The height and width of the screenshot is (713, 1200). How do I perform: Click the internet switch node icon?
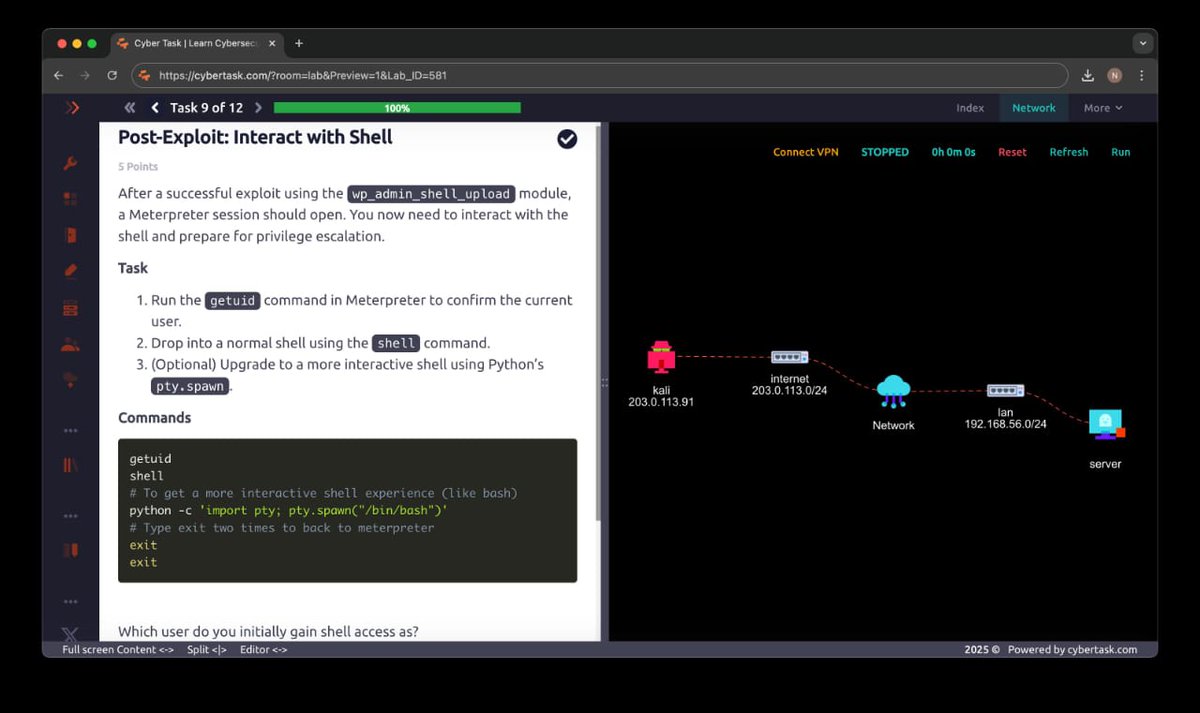coord(789,357)
